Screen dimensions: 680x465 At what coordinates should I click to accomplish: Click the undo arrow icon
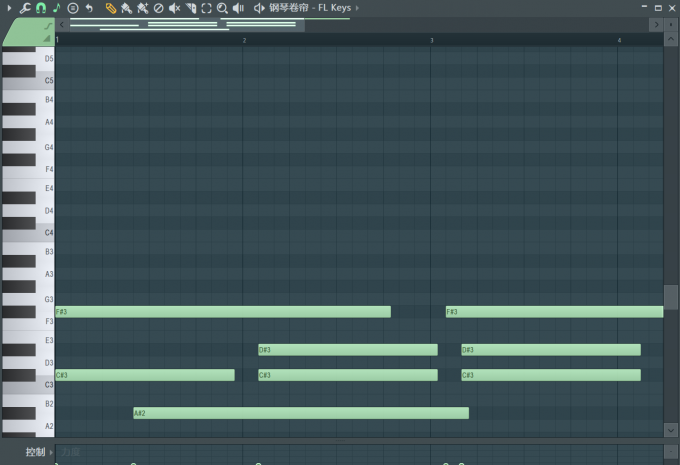(x=89, y=8)
